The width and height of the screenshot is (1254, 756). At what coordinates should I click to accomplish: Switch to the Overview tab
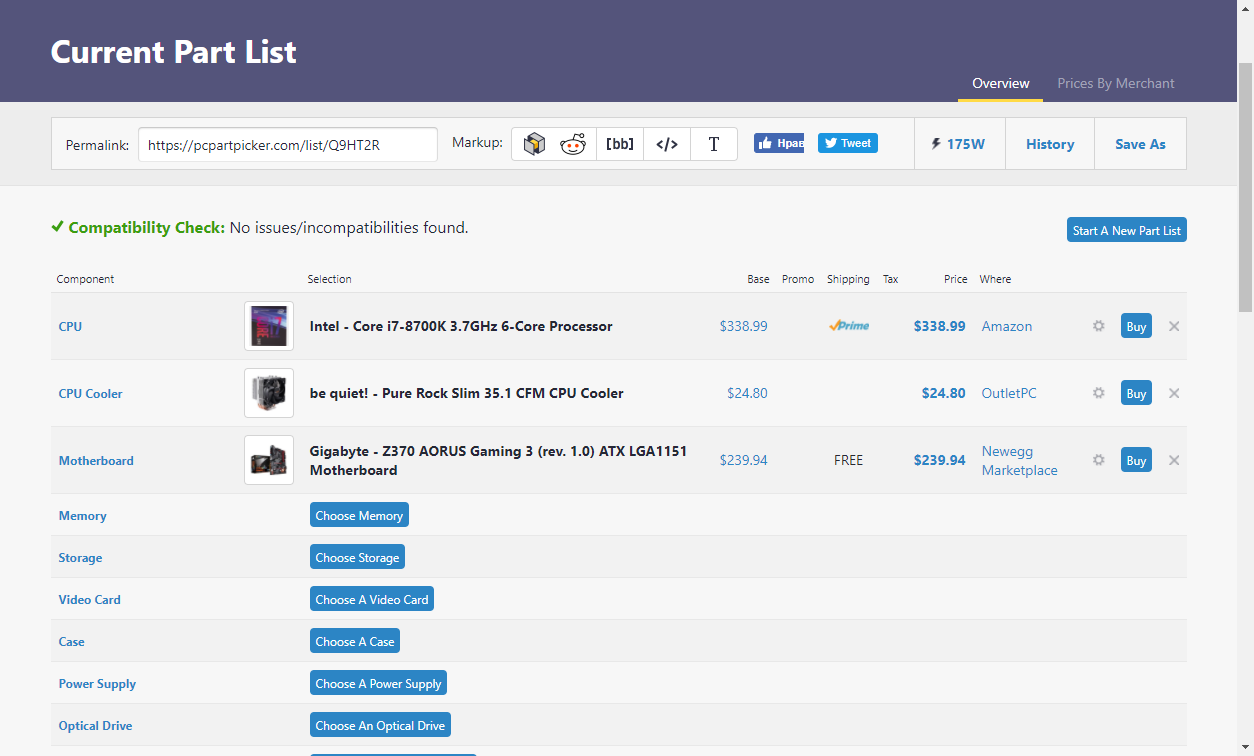(x=1001, y=83)
